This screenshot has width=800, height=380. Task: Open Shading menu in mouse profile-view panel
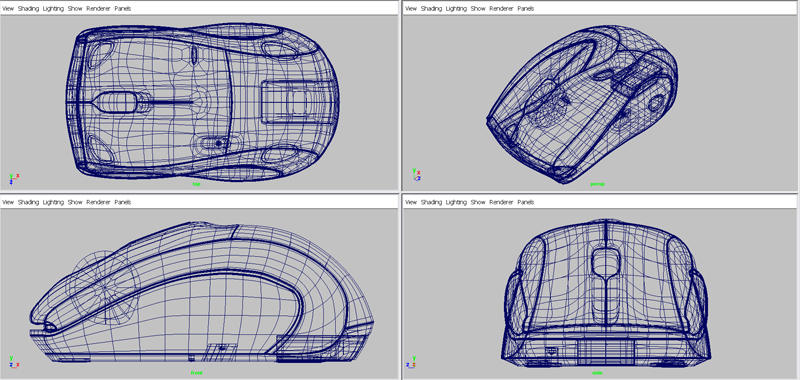coord(29,202)
